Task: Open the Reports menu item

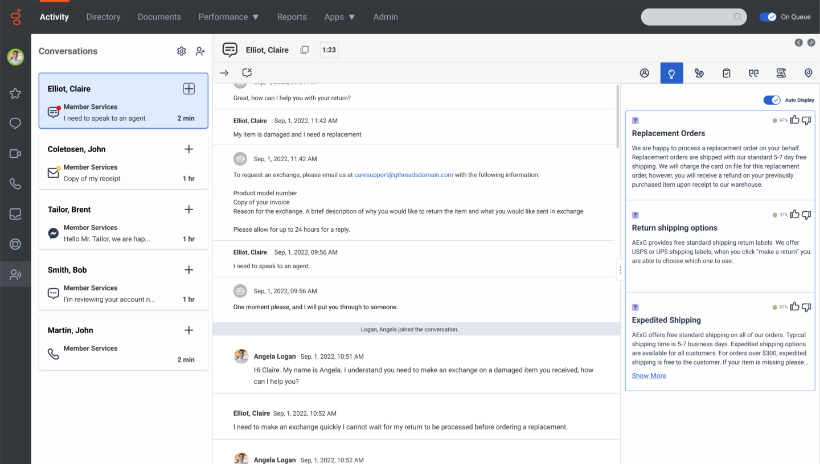Action: coord(292,17)
